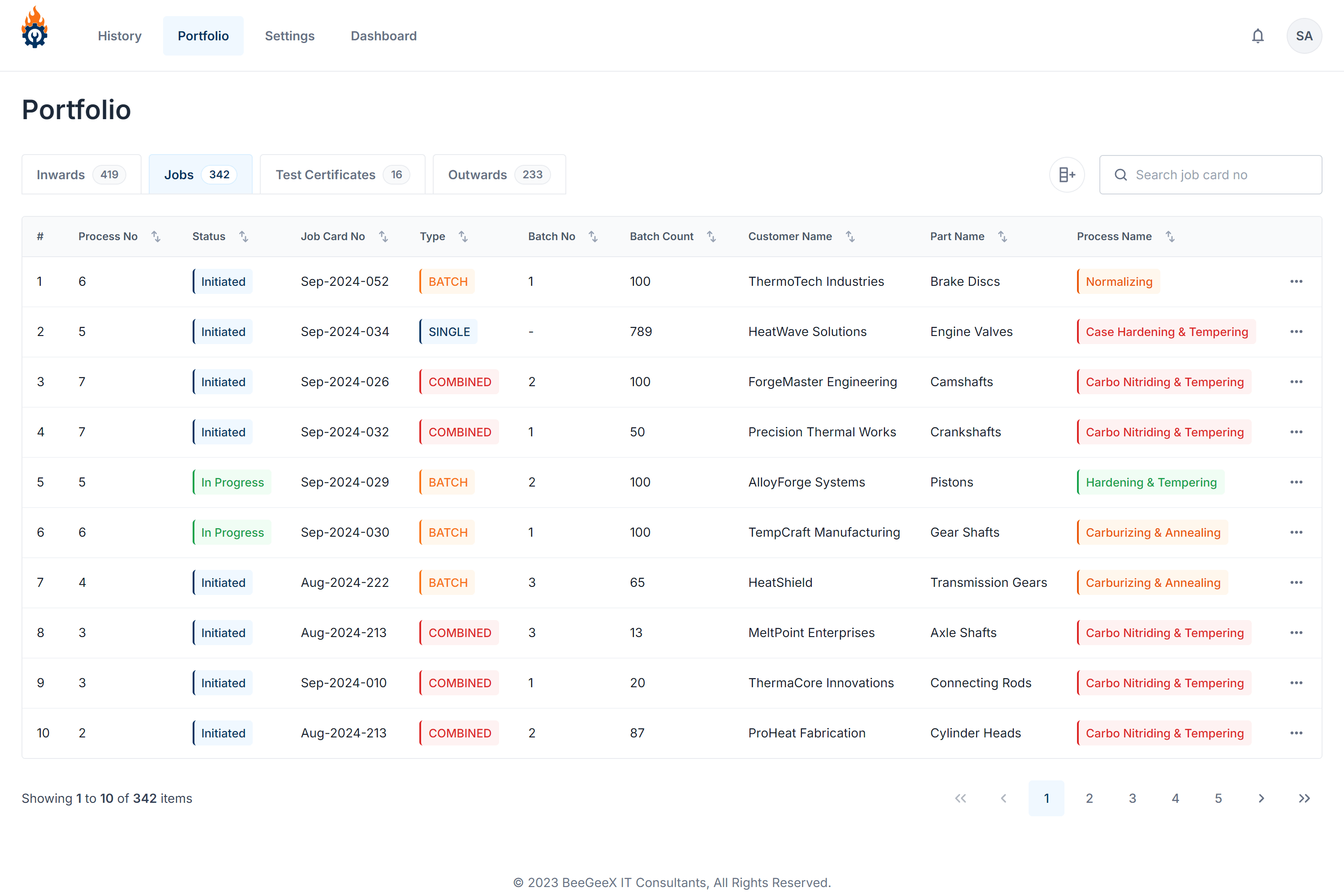Go to page 2

[1089, 798]
